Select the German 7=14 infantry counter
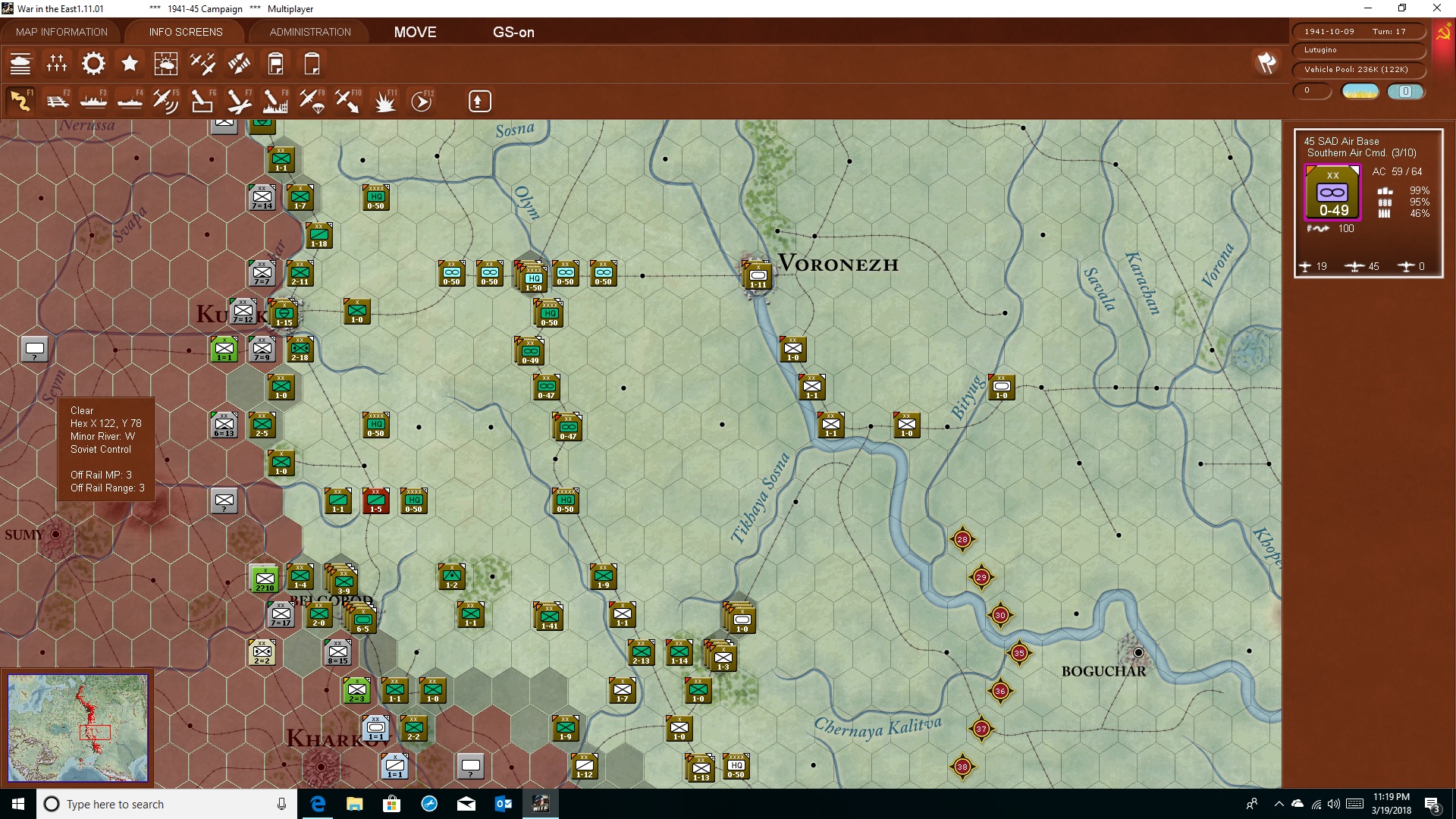This screenshot has width=1456, height=819. [262, 197]
